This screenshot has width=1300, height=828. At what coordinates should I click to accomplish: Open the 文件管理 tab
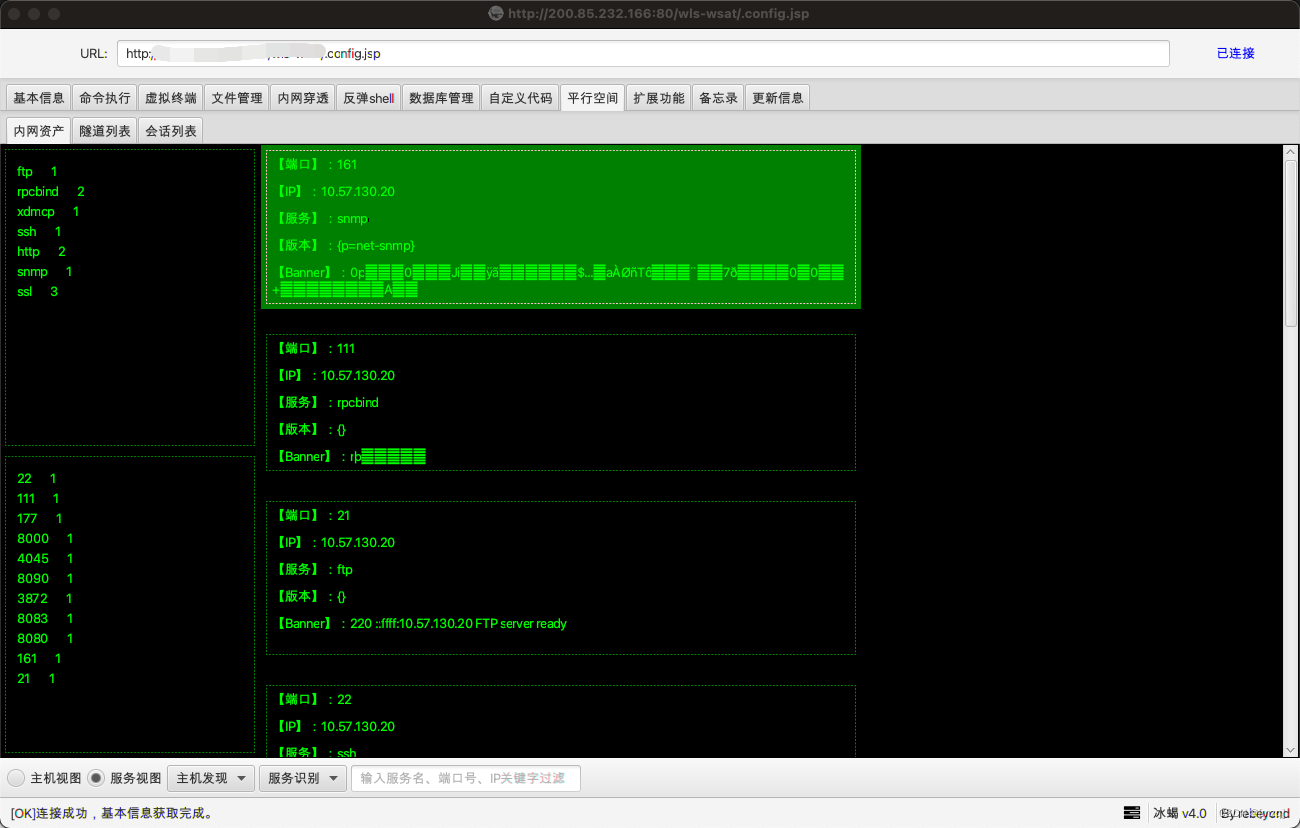pos(236,97)
